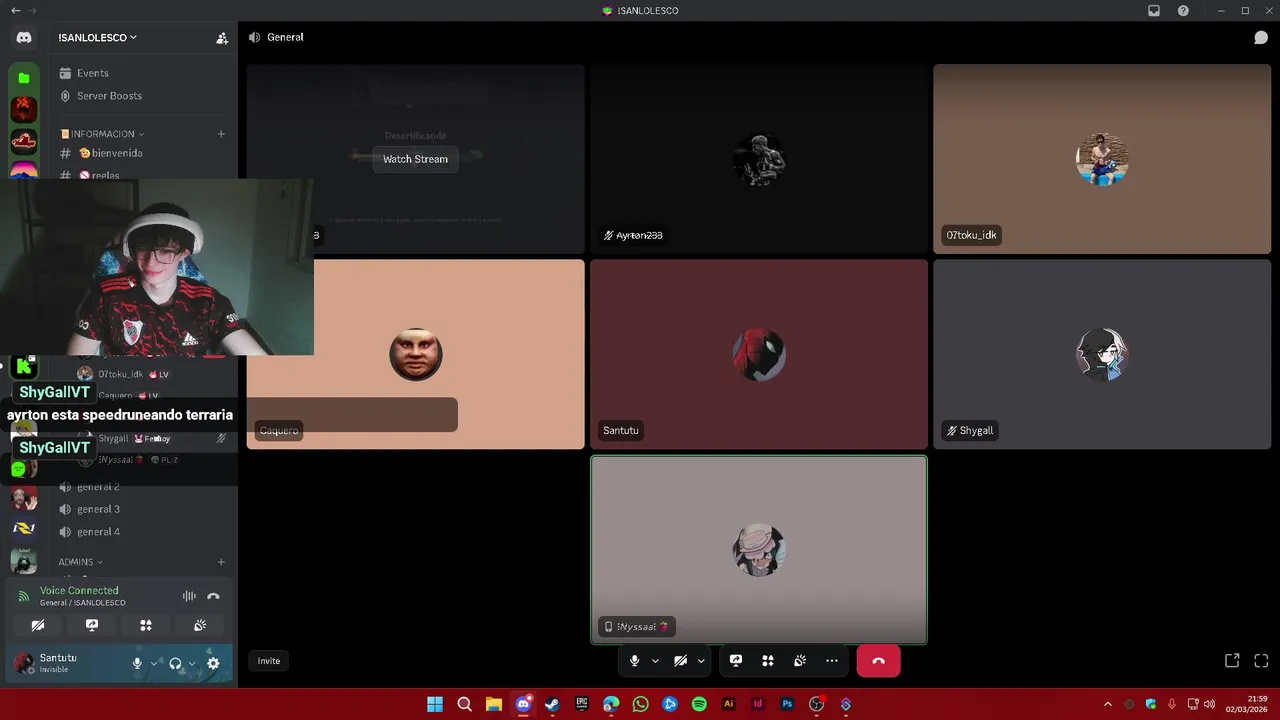
Task: Turn on camera from sidebar voice panel
Action: point(38,625)
